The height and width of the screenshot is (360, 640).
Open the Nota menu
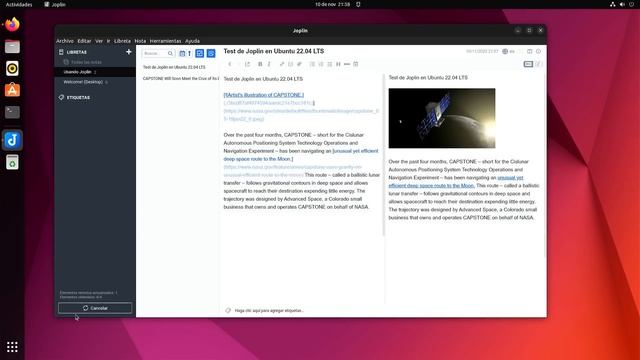pyautogui.click(x=140, y=41)
